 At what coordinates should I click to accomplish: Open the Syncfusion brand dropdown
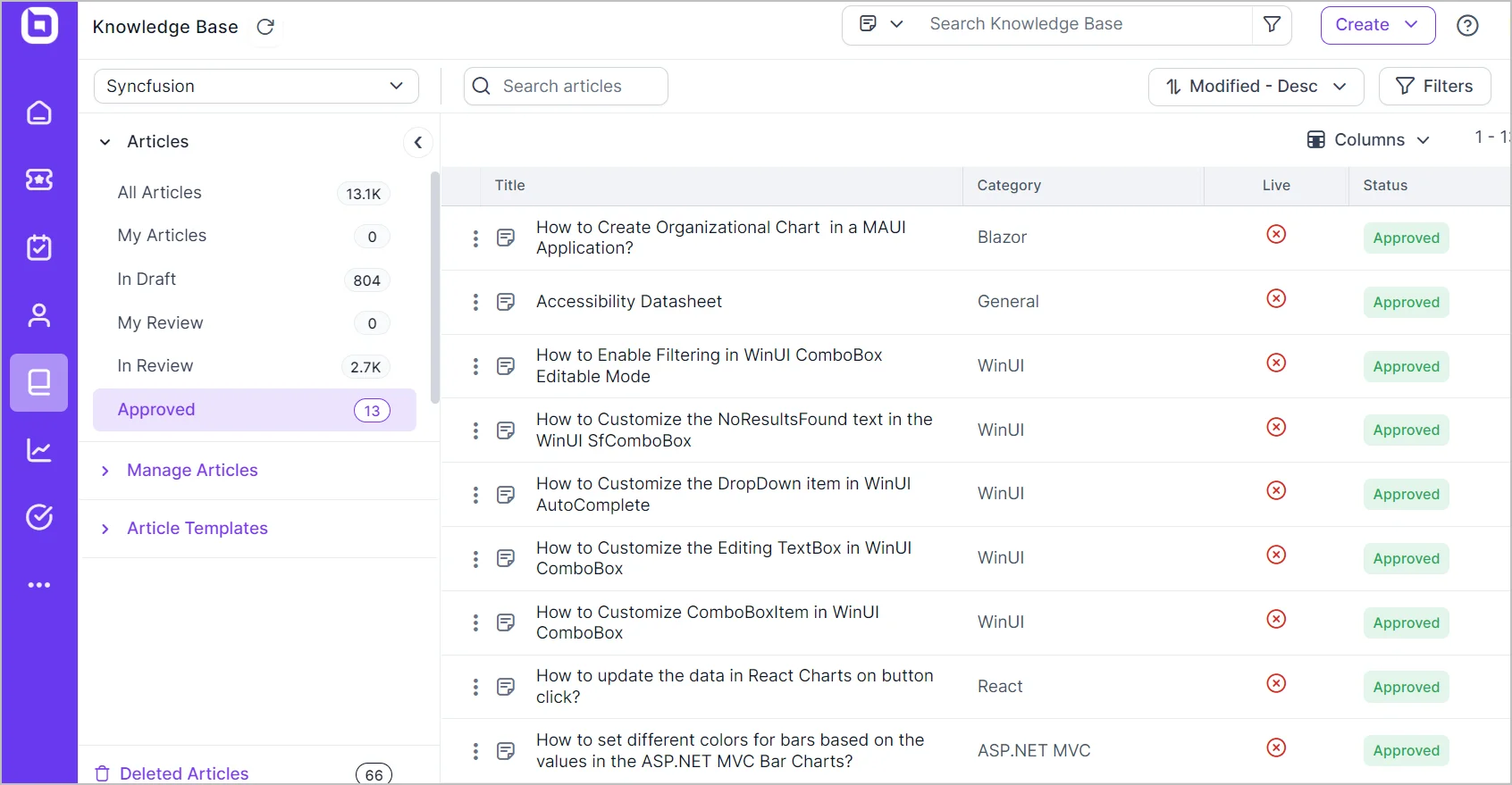(256, 87)
